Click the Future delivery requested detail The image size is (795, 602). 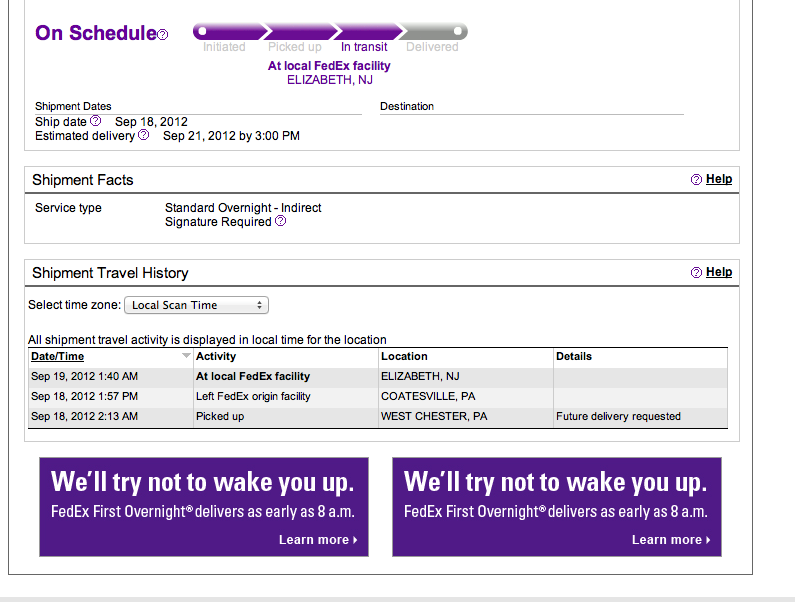618,416
